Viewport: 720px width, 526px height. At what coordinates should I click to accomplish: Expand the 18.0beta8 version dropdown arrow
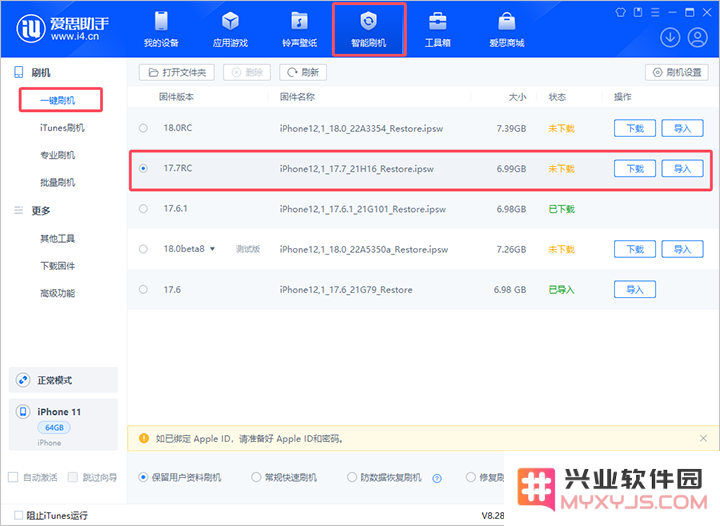coord(212,249)
